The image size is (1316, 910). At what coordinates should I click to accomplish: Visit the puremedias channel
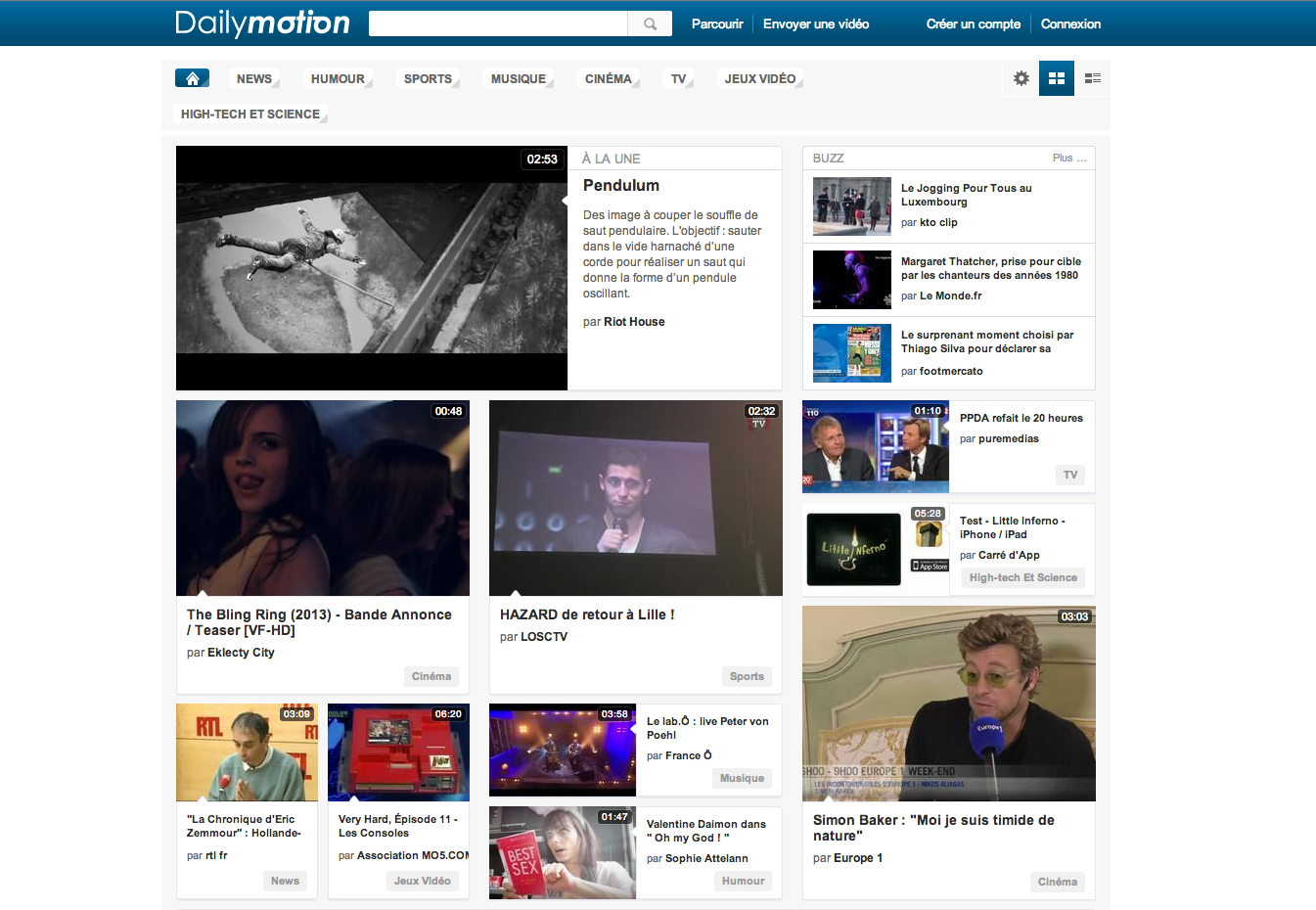(x=1009, y=438)
